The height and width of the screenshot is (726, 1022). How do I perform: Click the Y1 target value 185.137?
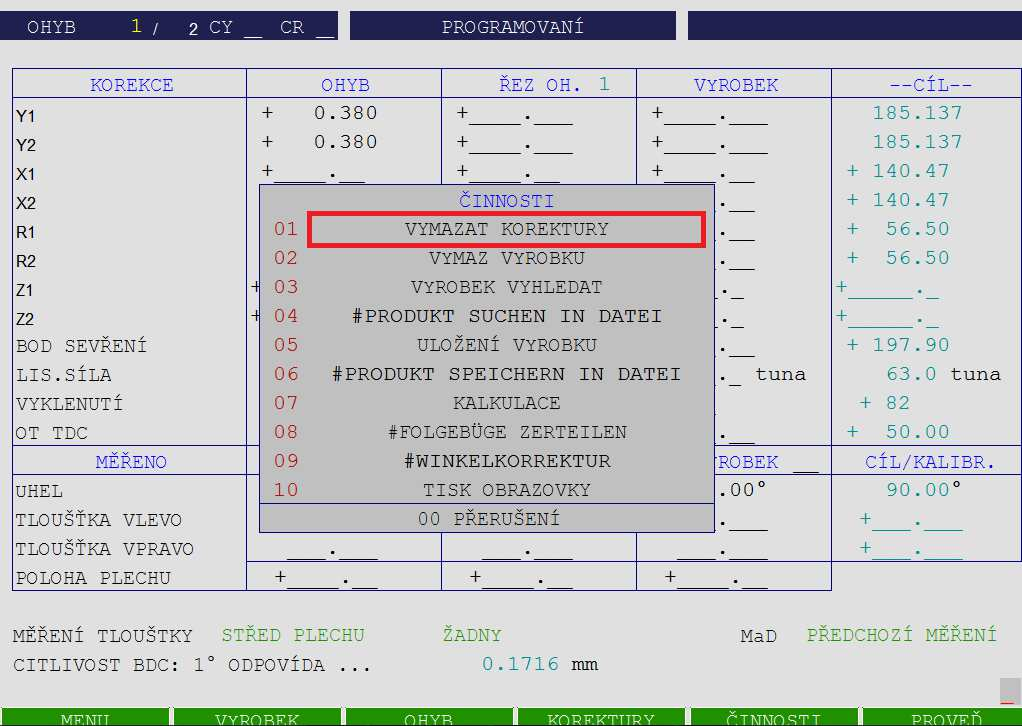(917, 113)
